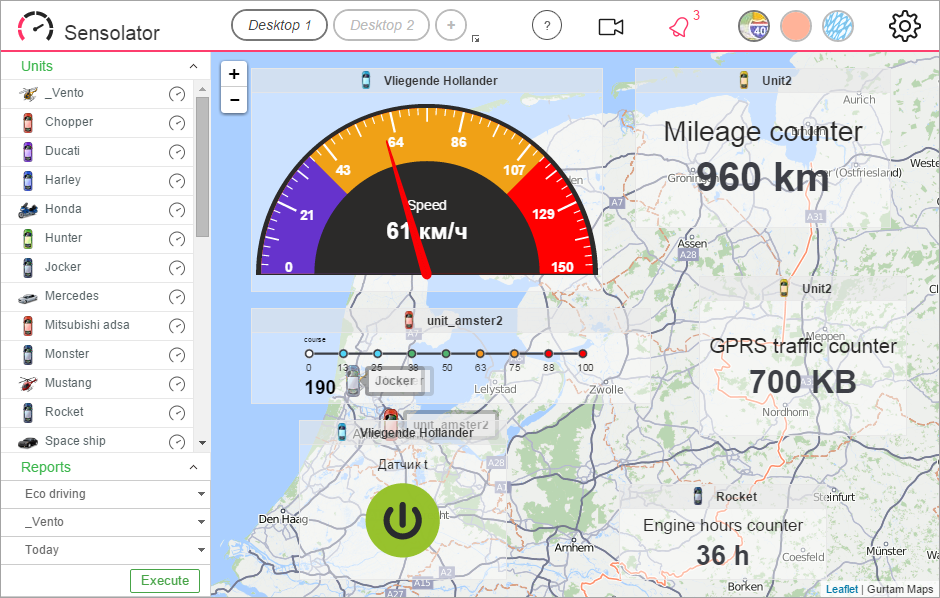Viewport: 940px width, 598px height.
Task: Click gauge icon next to Harley
Action: point(177,181)
